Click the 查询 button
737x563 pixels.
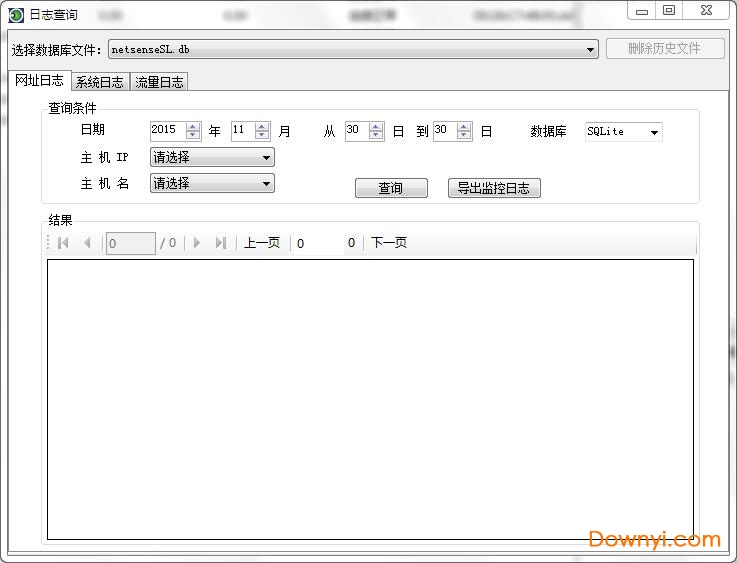(x=391, y=188)
